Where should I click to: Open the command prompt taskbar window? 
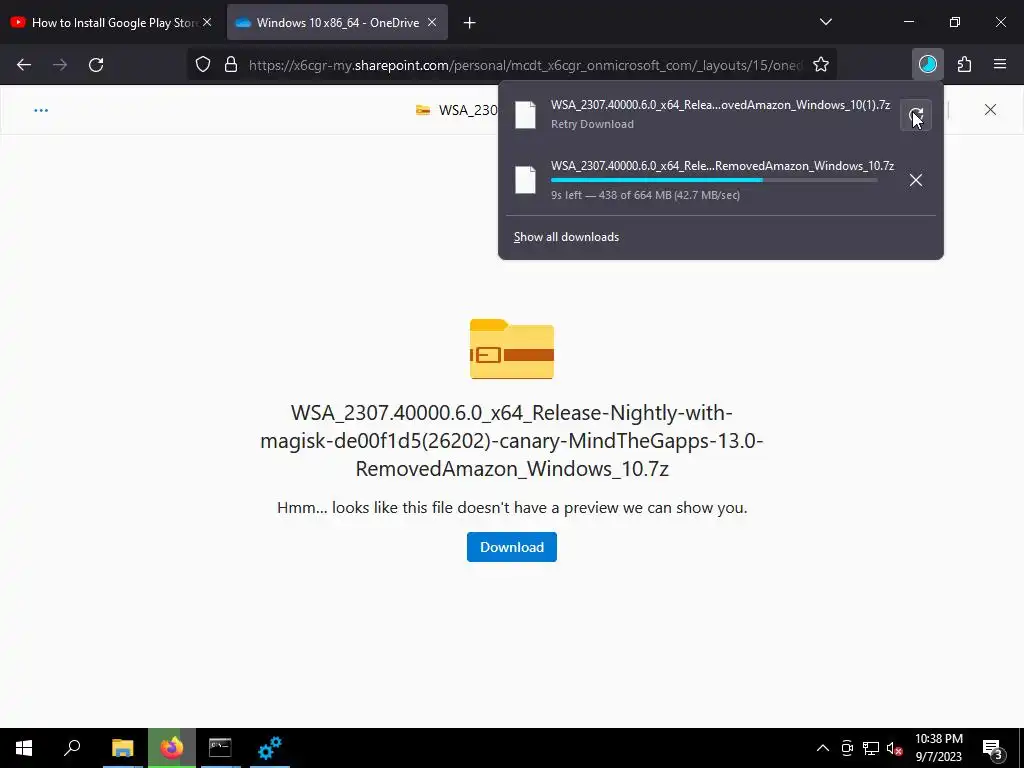221,748
